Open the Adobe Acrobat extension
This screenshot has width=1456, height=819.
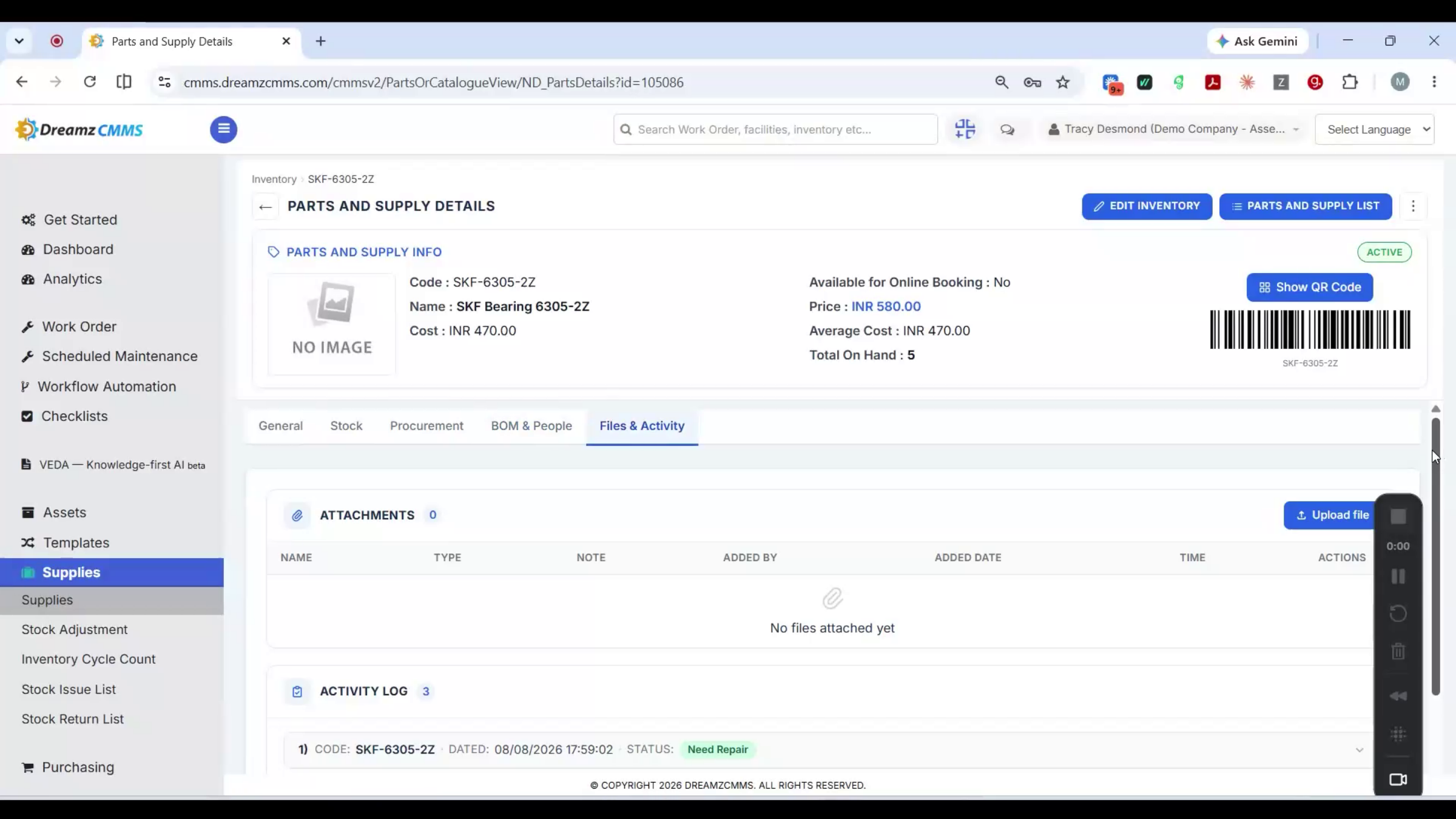pos(1213,83)
